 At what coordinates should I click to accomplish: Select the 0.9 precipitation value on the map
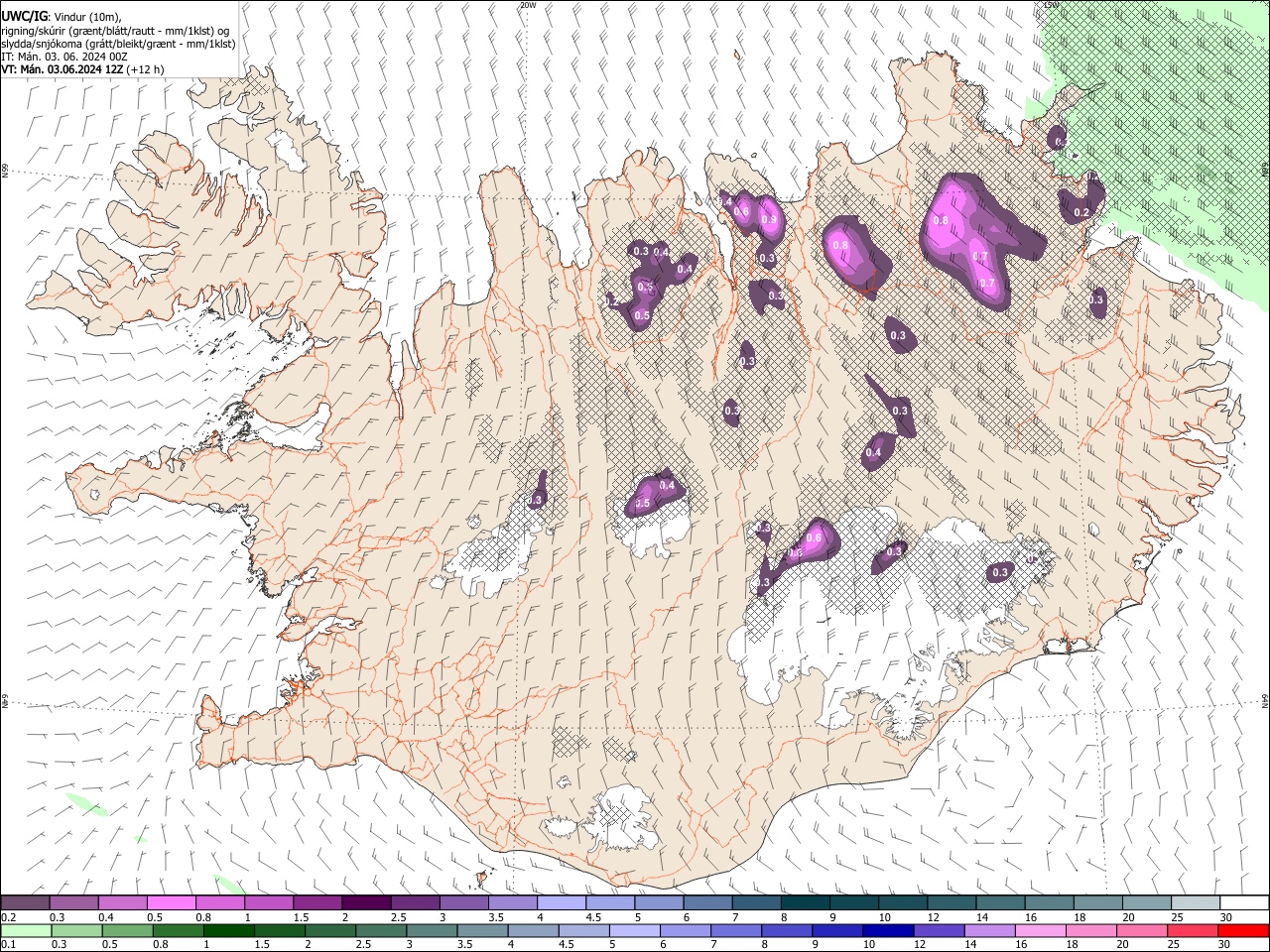(x=768, y=220)
